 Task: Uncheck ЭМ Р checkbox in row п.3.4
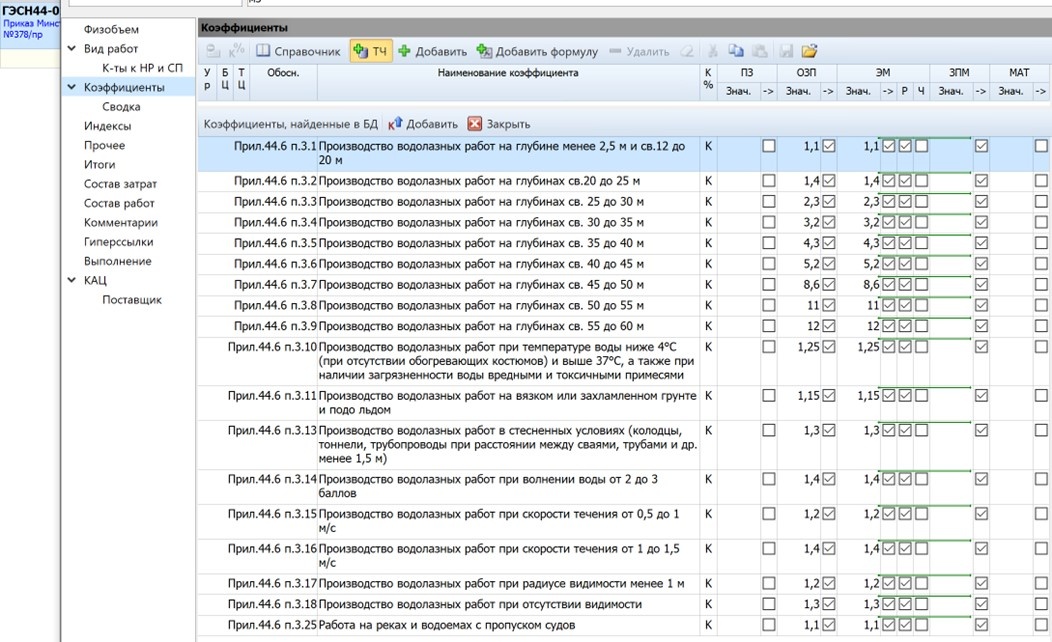[x=905, y=222]
